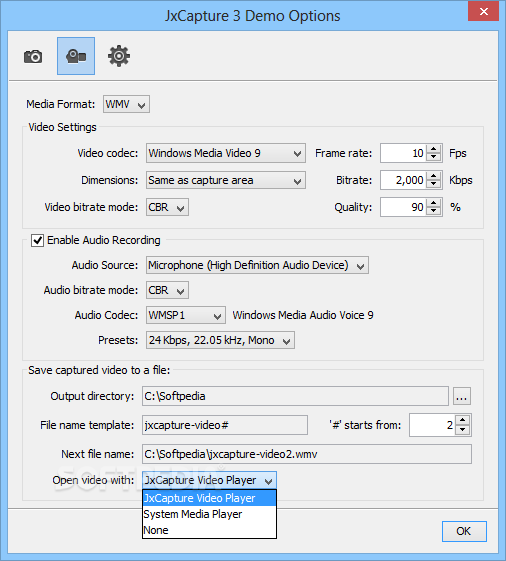The height and width of the screenshot is (561, 506).
Task: Increase the Frame rate value
Action: click(434, 149)
